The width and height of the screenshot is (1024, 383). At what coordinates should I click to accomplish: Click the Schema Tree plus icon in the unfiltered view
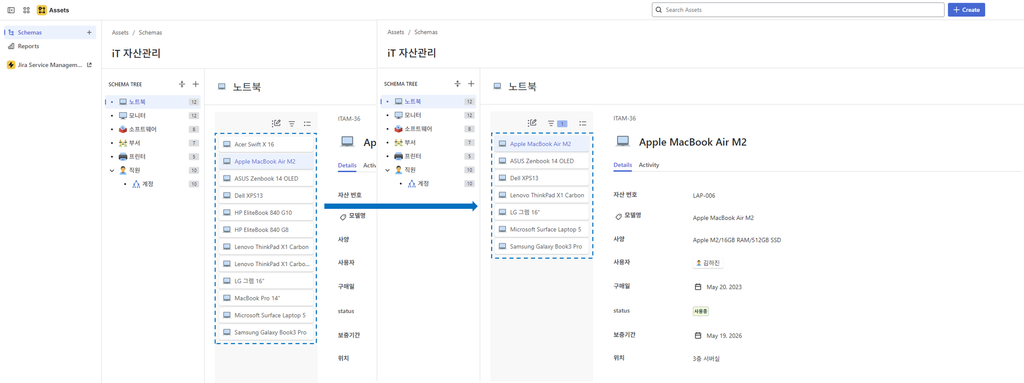195,84
